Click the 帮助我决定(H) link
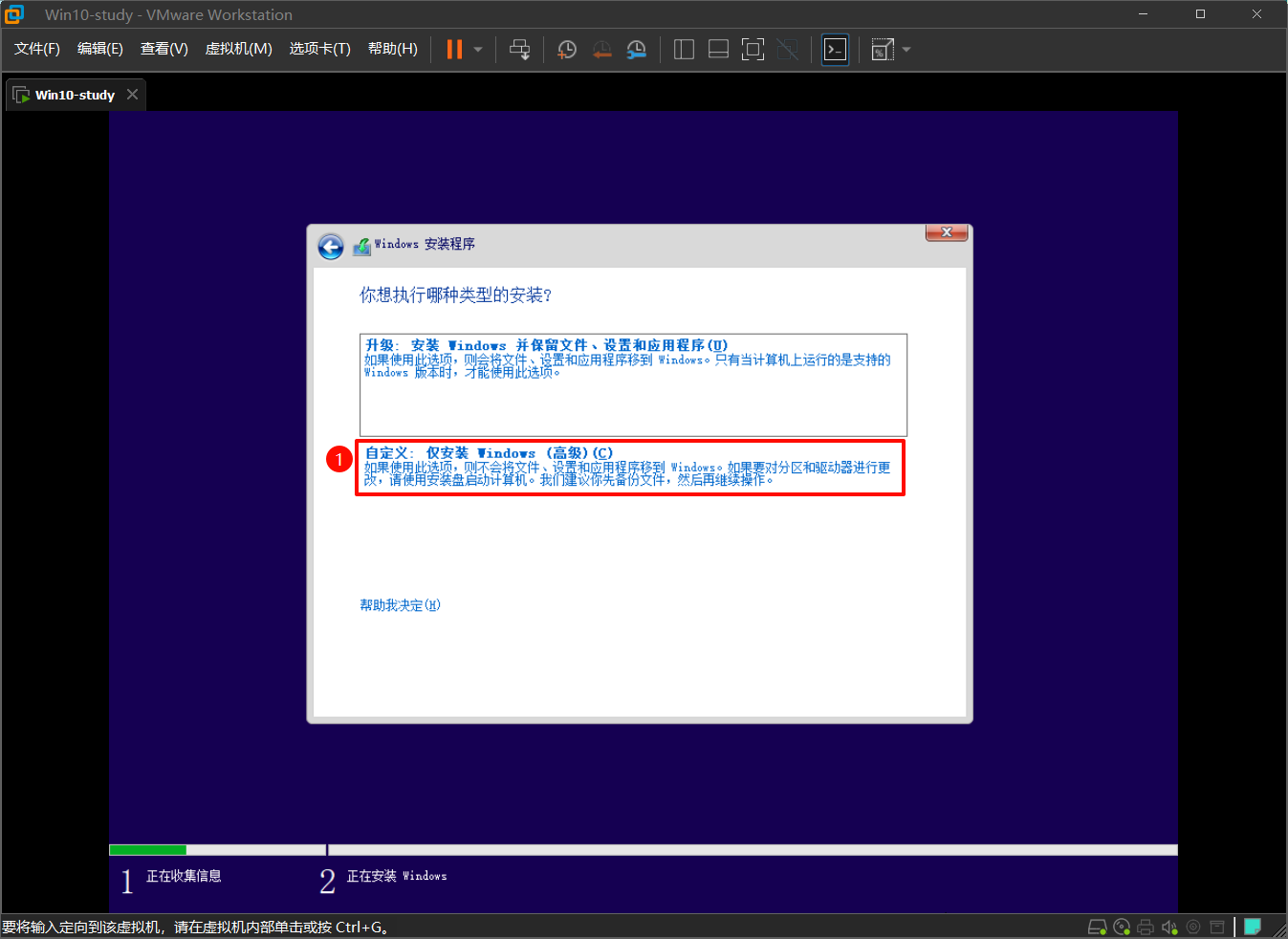Screen dimensions: 1288x939 [399, 604]
